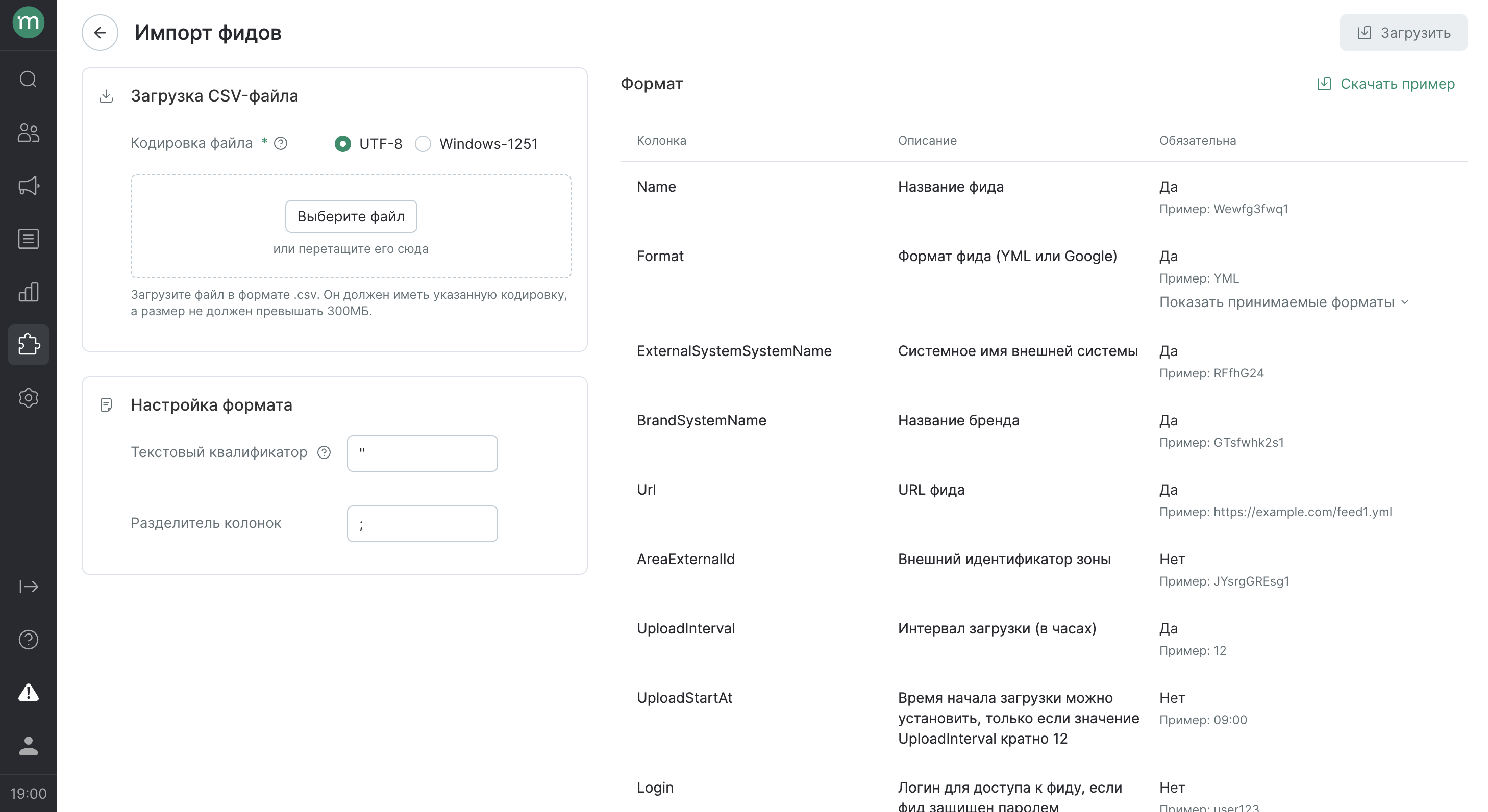Open campaigns via the megaphone icon

28,185
